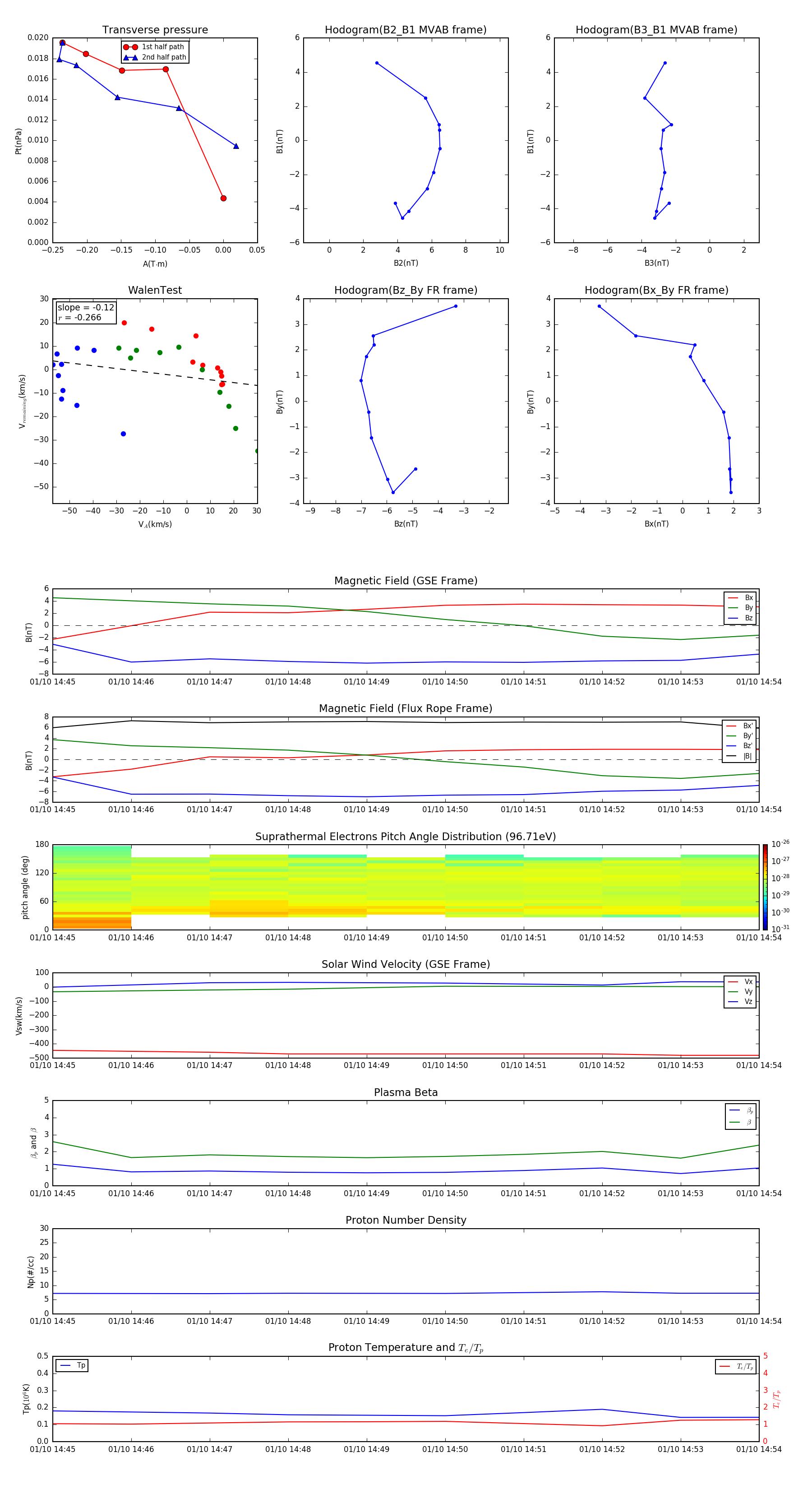
Task: Click the 'Bz(nT)' x-axis label
Action: (x=406, y=524)
